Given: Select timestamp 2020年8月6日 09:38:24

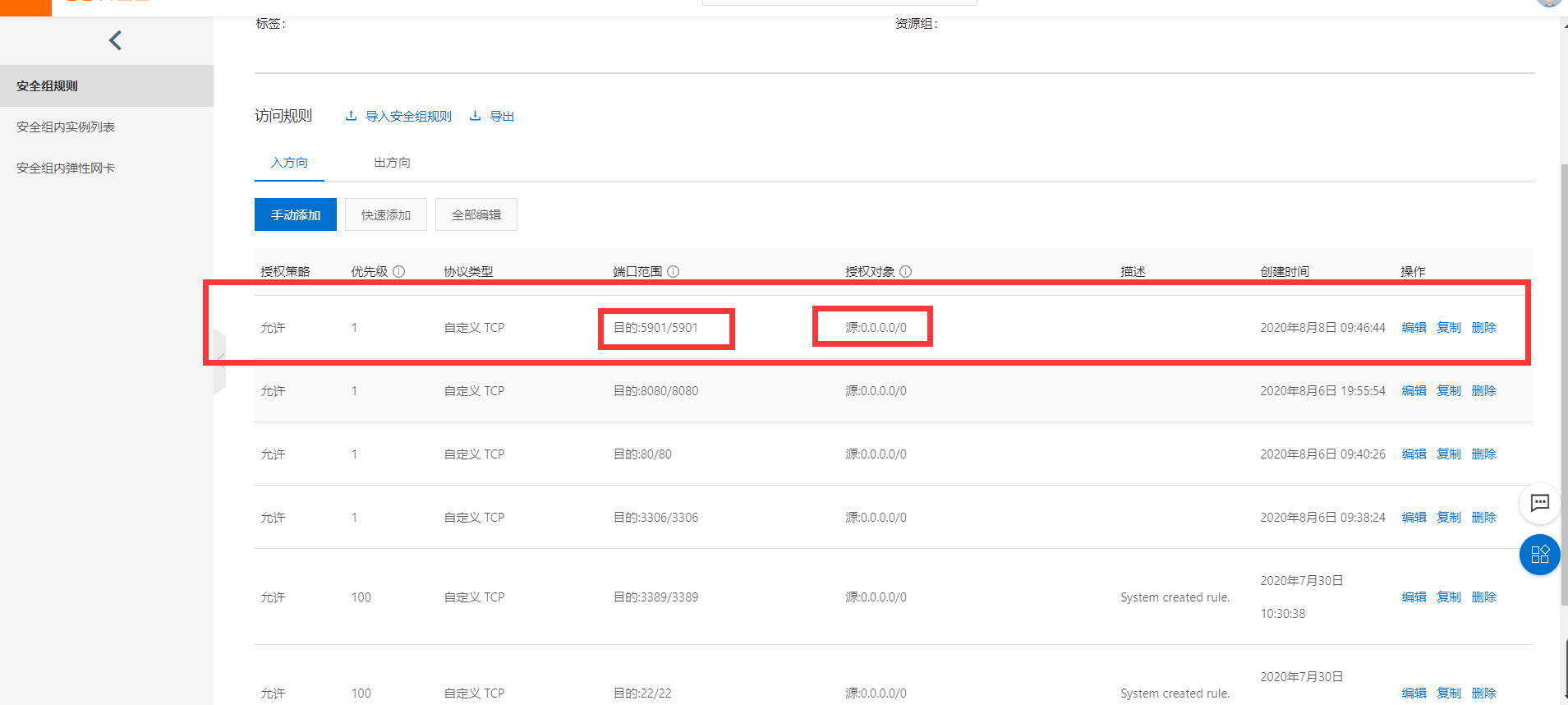Looking at the screenshot, I should [x=1322, y=518].
